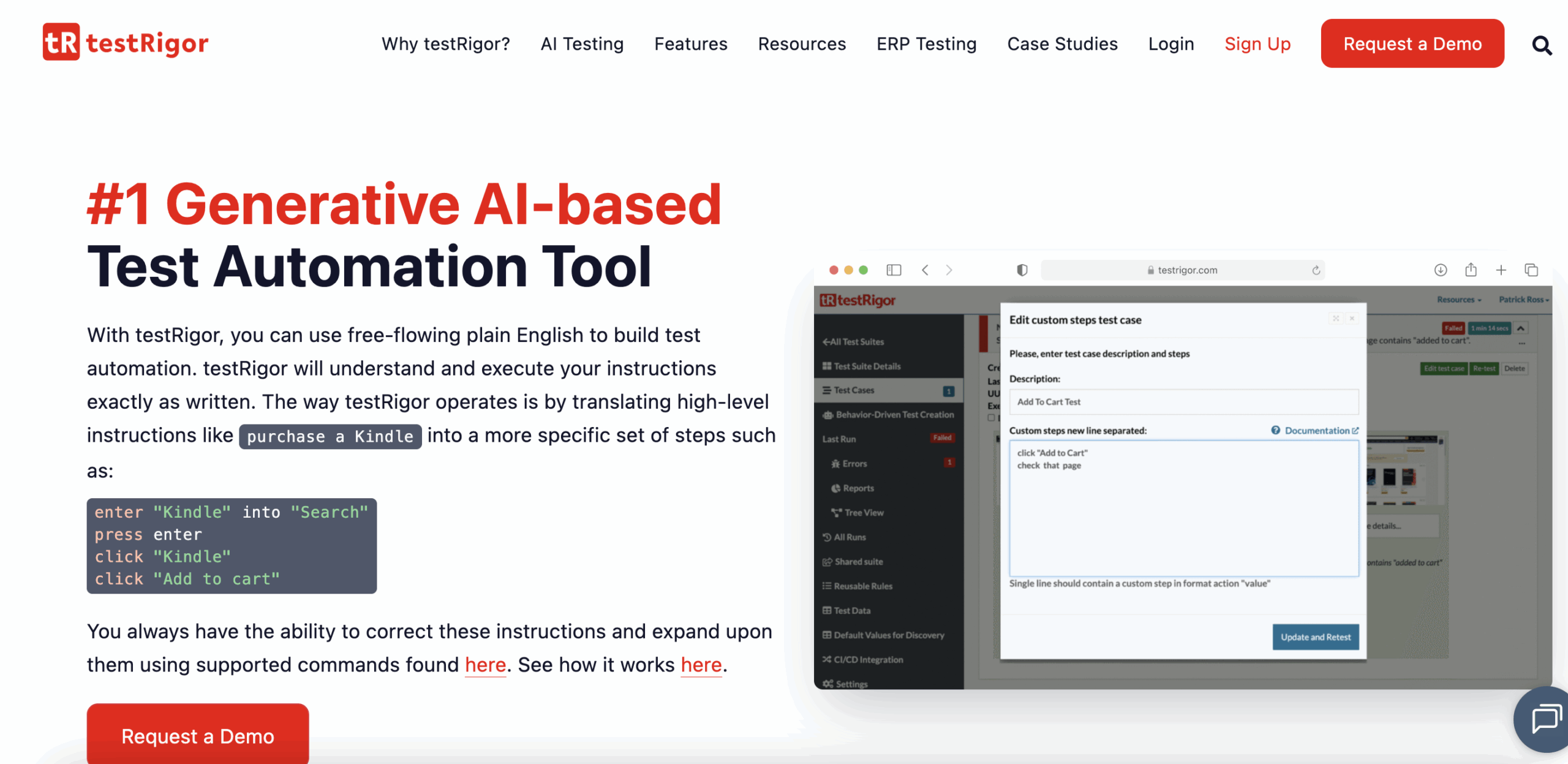The image size is (1568, 764).
Task: Expand the Resources navigation menu
Action: click(801, 43)
